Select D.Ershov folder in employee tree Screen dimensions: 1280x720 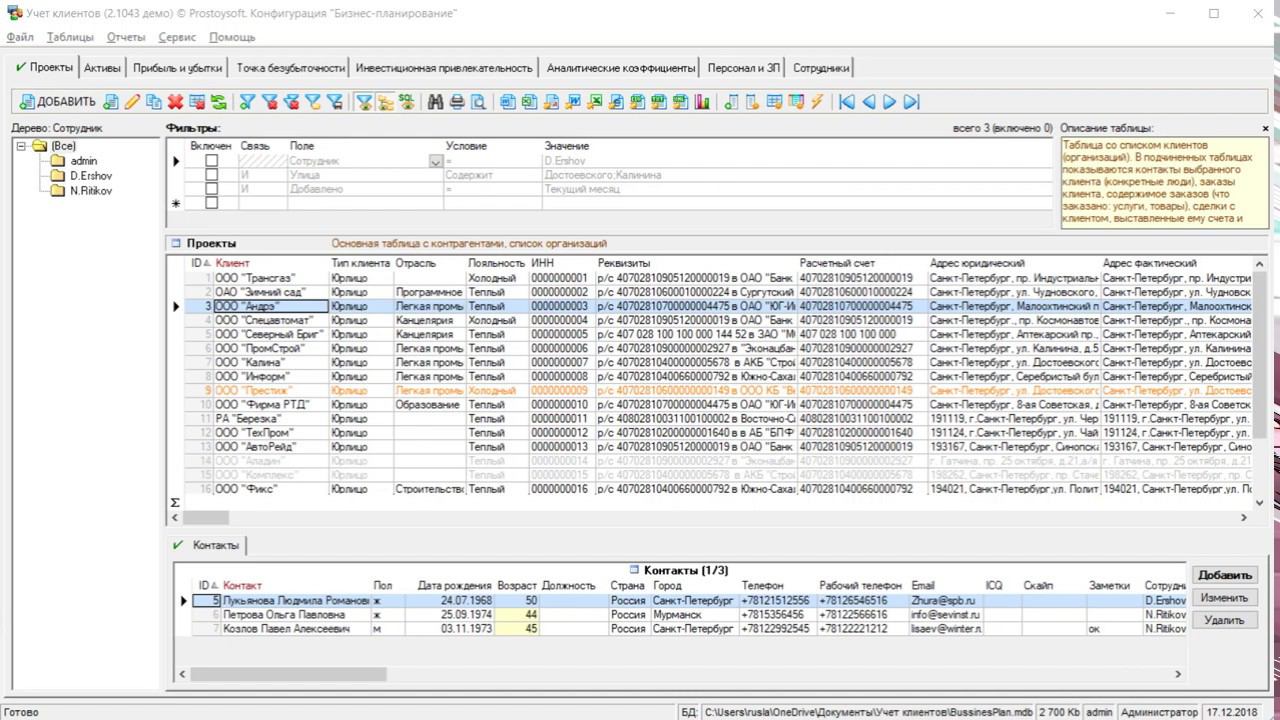(x=90, y=176)
